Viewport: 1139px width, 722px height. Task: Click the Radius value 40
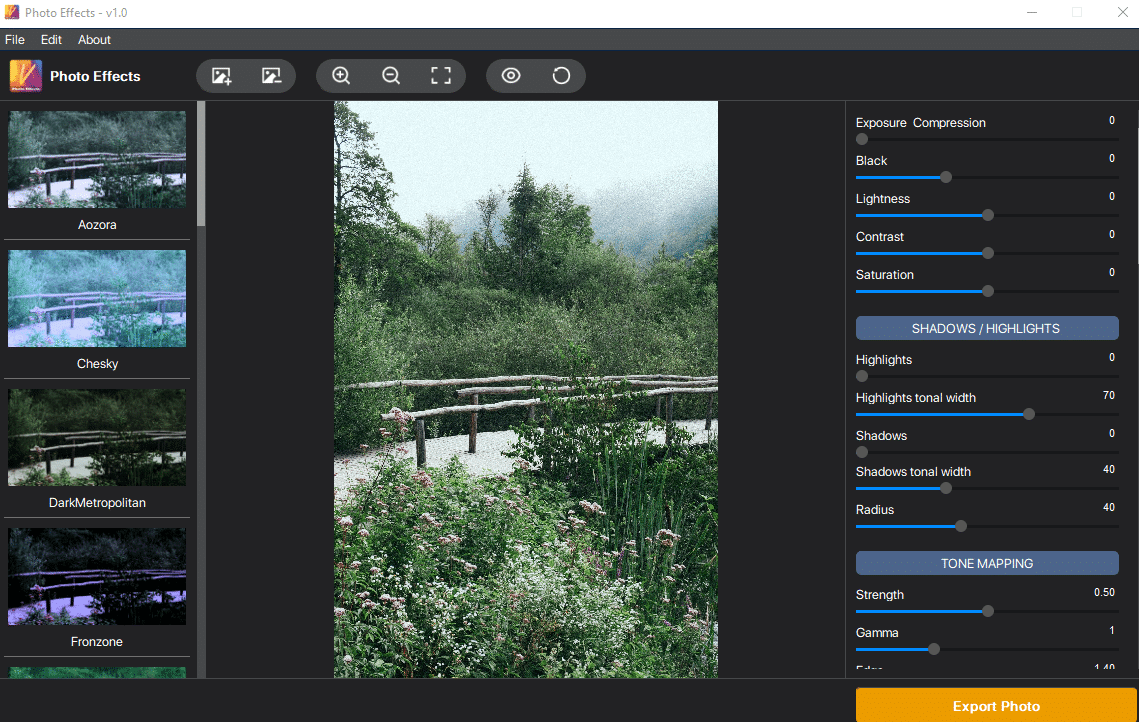pyautogui.click(x=1108, y=507)
